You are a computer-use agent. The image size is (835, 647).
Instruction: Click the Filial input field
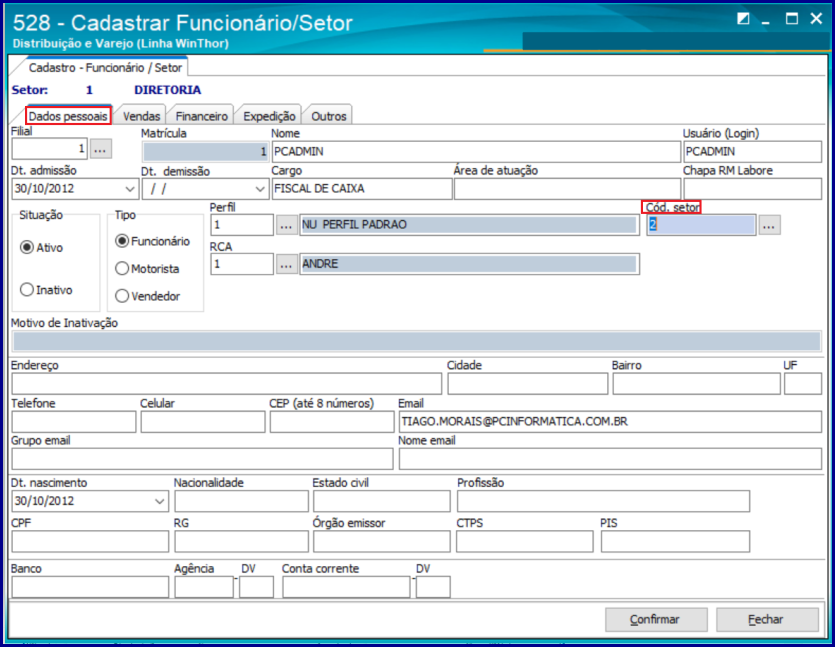[50, 149]
